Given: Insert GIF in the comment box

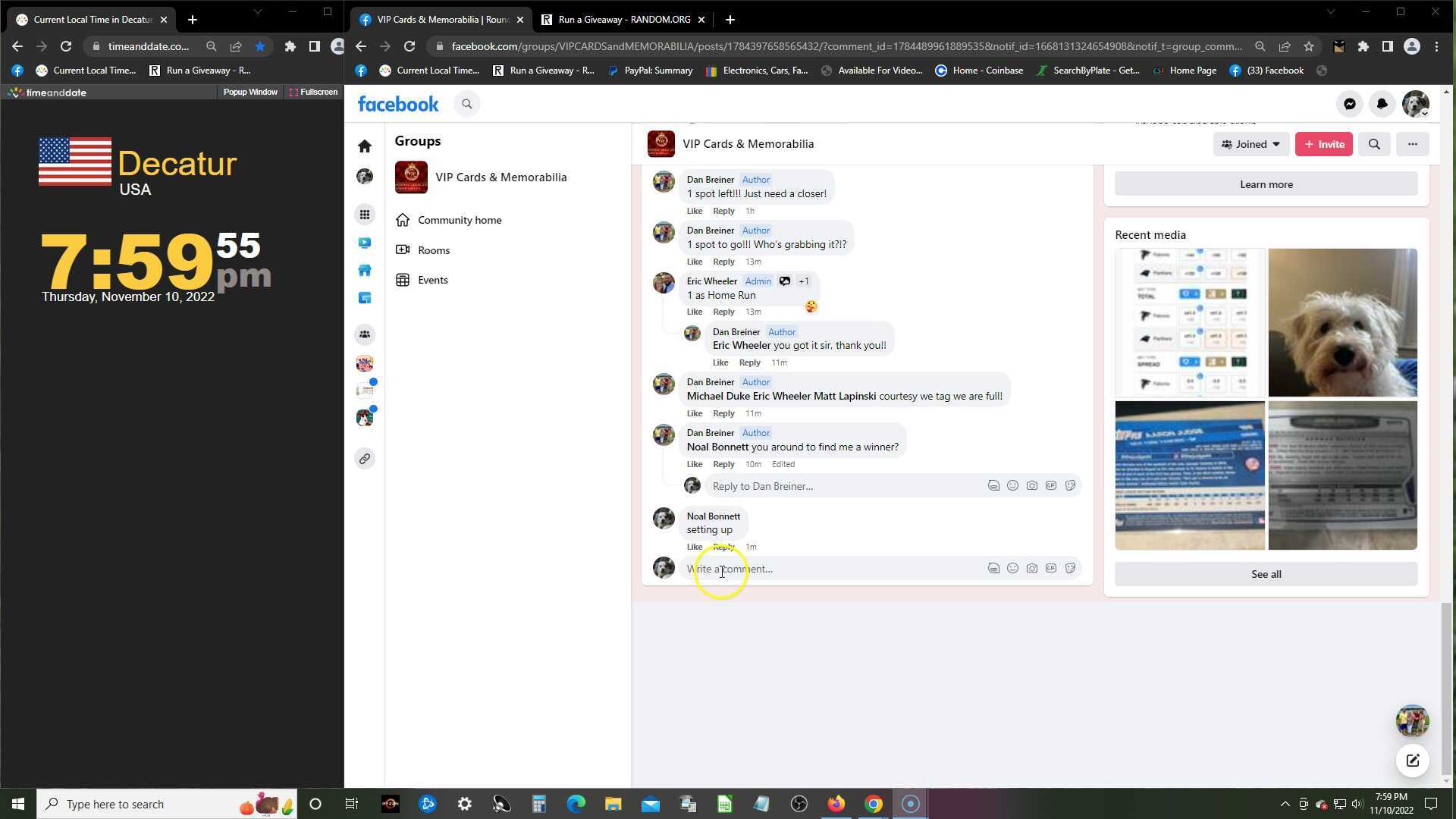Looking at the screenshot, I should pyautogui.click(x=1050, y=569).
